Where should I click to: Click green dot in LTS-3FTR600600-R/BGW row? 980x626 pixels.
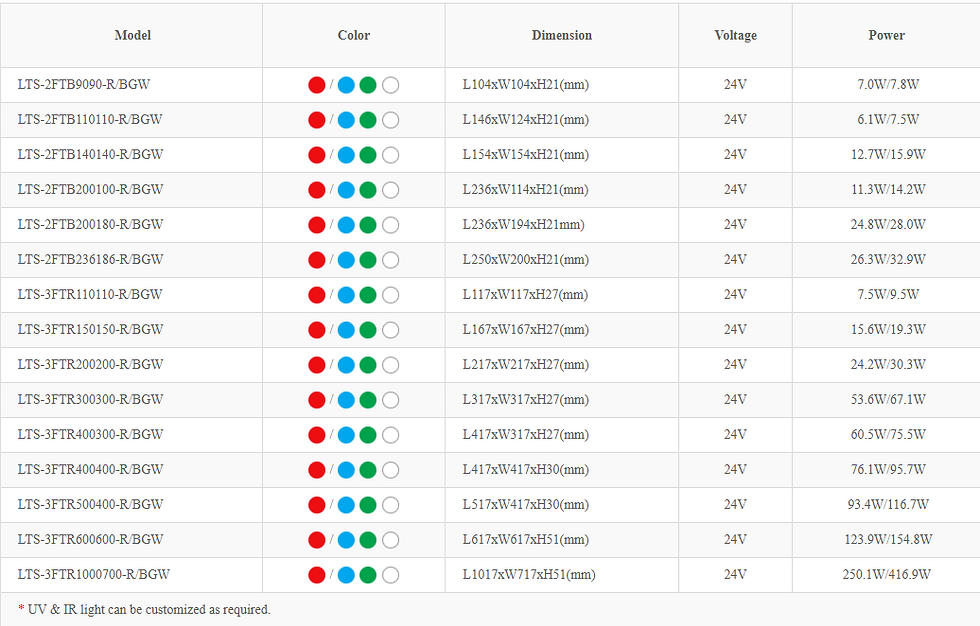click(368, 540)
